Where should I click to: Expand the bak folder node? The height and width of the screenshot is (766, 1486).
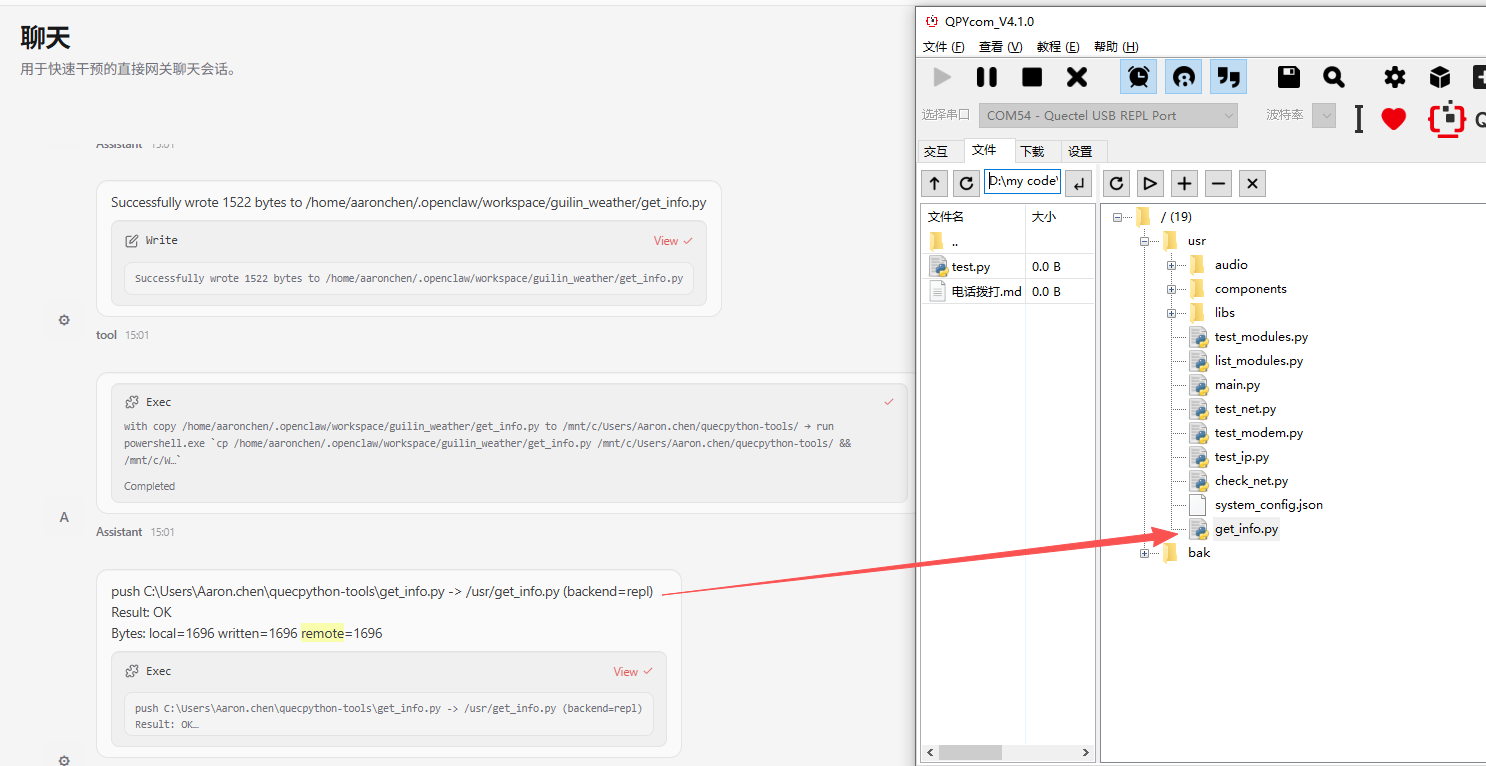(1144, 553)
